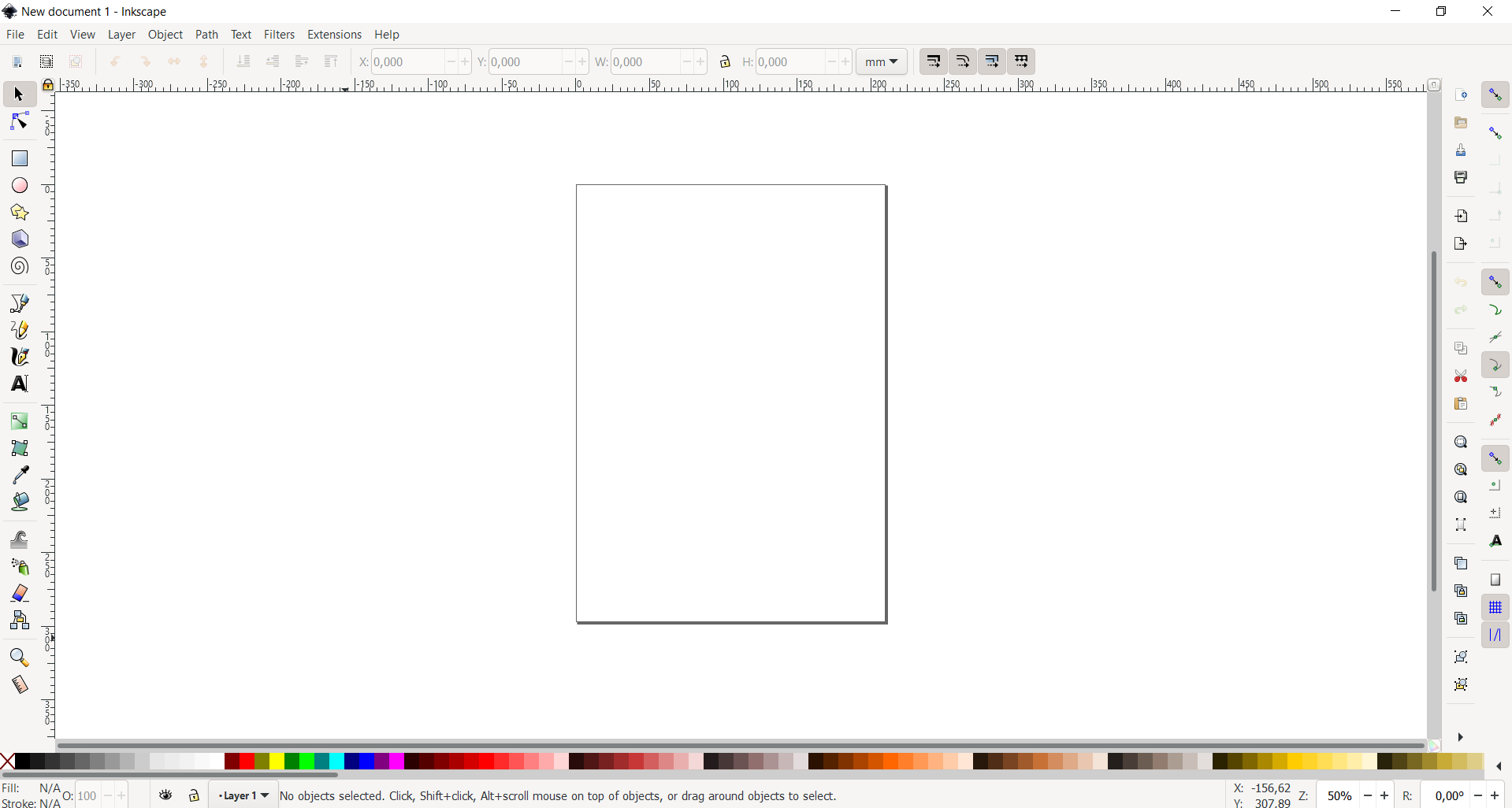Toggle scale rounded corners with rectangles
1512x808 pixels.
tap(963, 61)
